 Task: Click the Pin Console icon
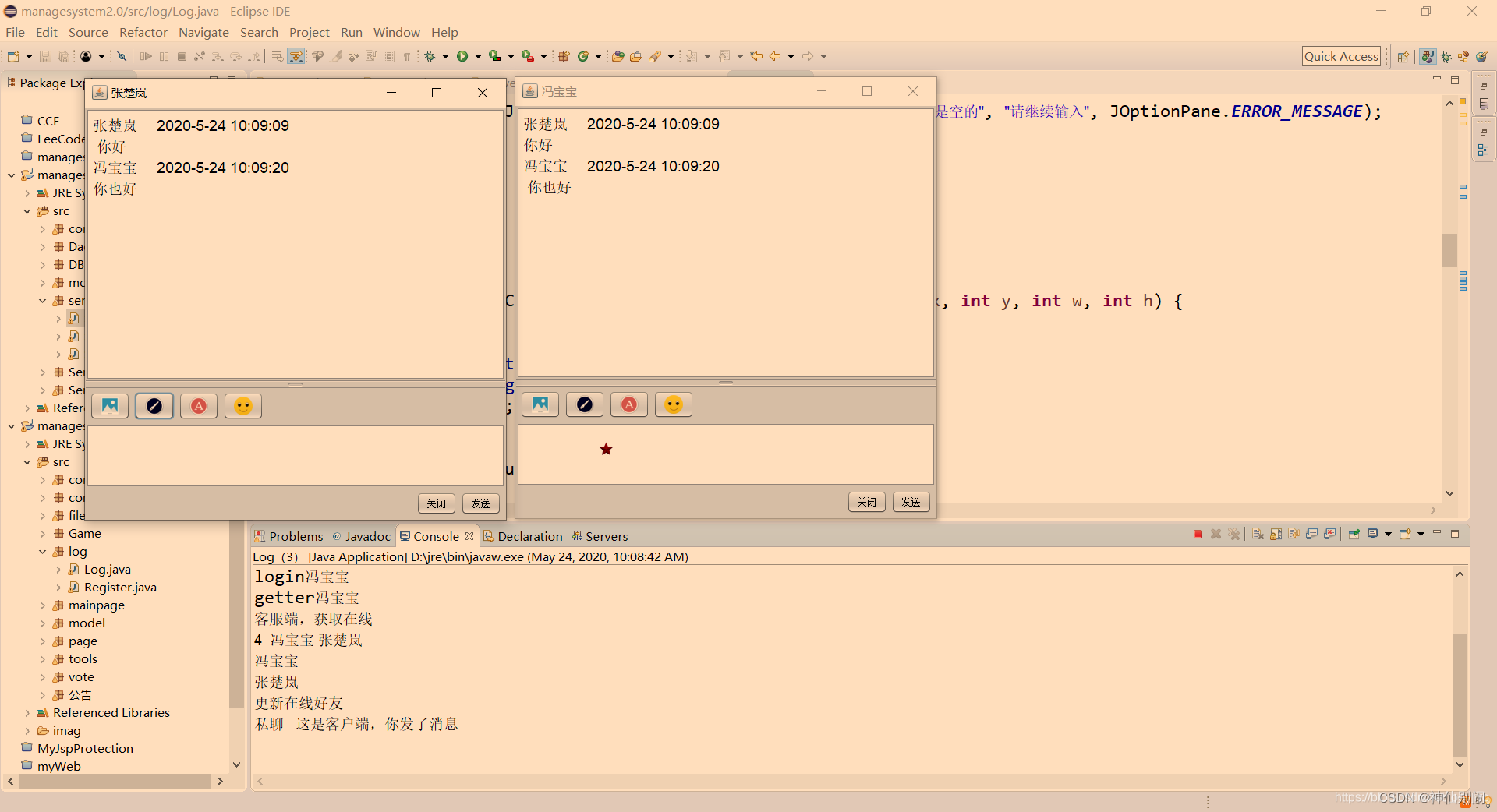pyautogui.click(x=1354, y=534)
